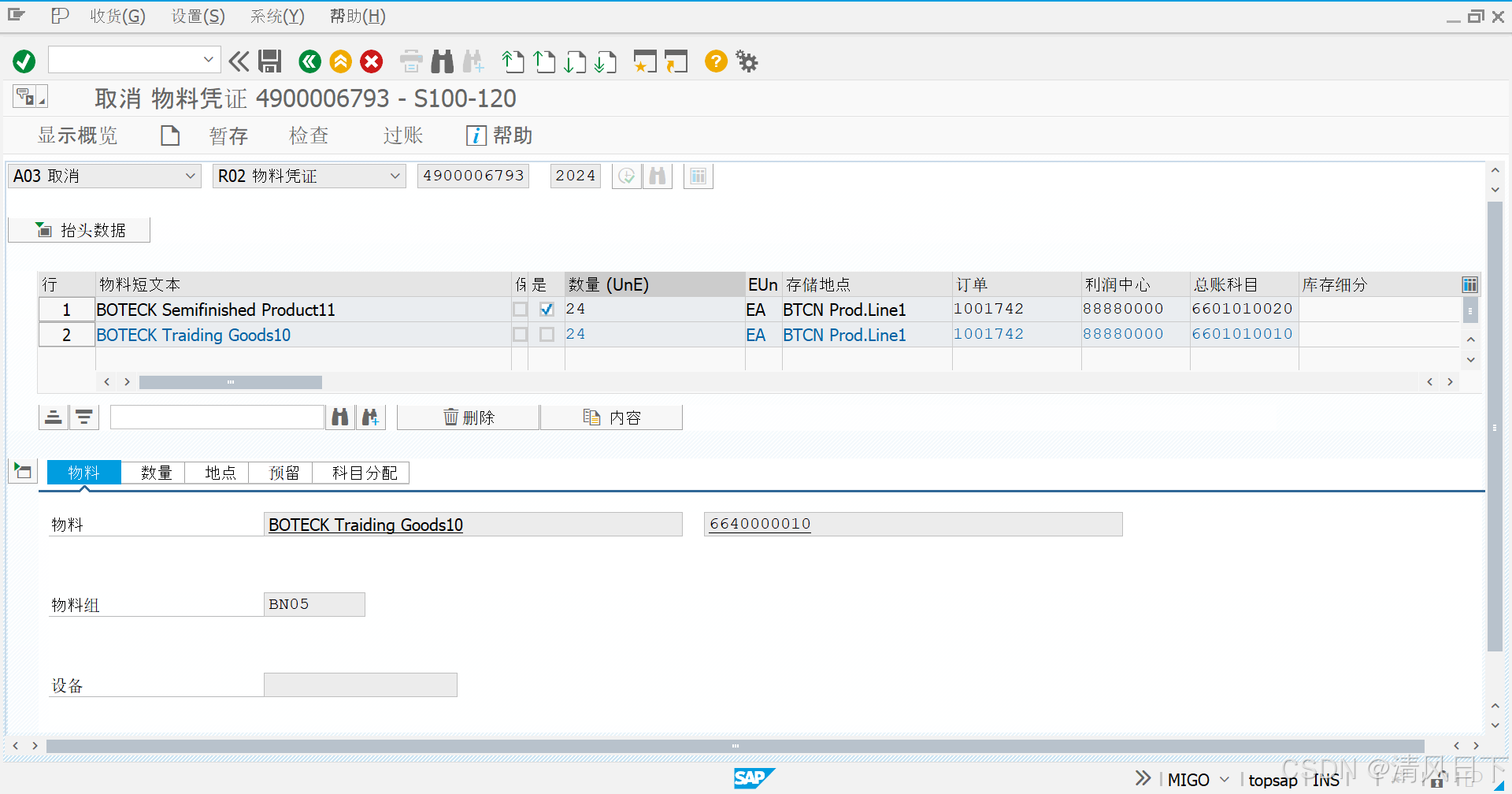The height and width of the screenshot is (794, 1512).
Task: Toggle detail data collapse icon beside 物料 tab
Action: click(23, 471)
